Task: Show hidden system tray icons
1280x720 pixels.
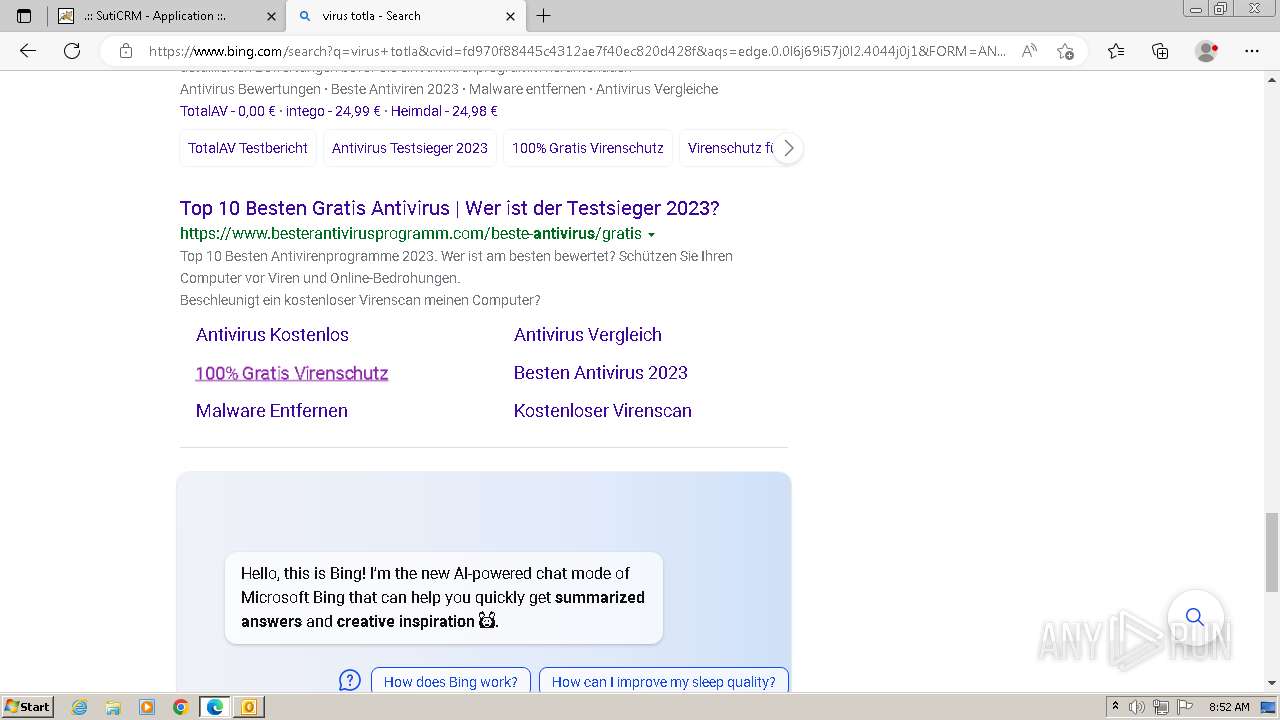Action: tap(1115, 706)
